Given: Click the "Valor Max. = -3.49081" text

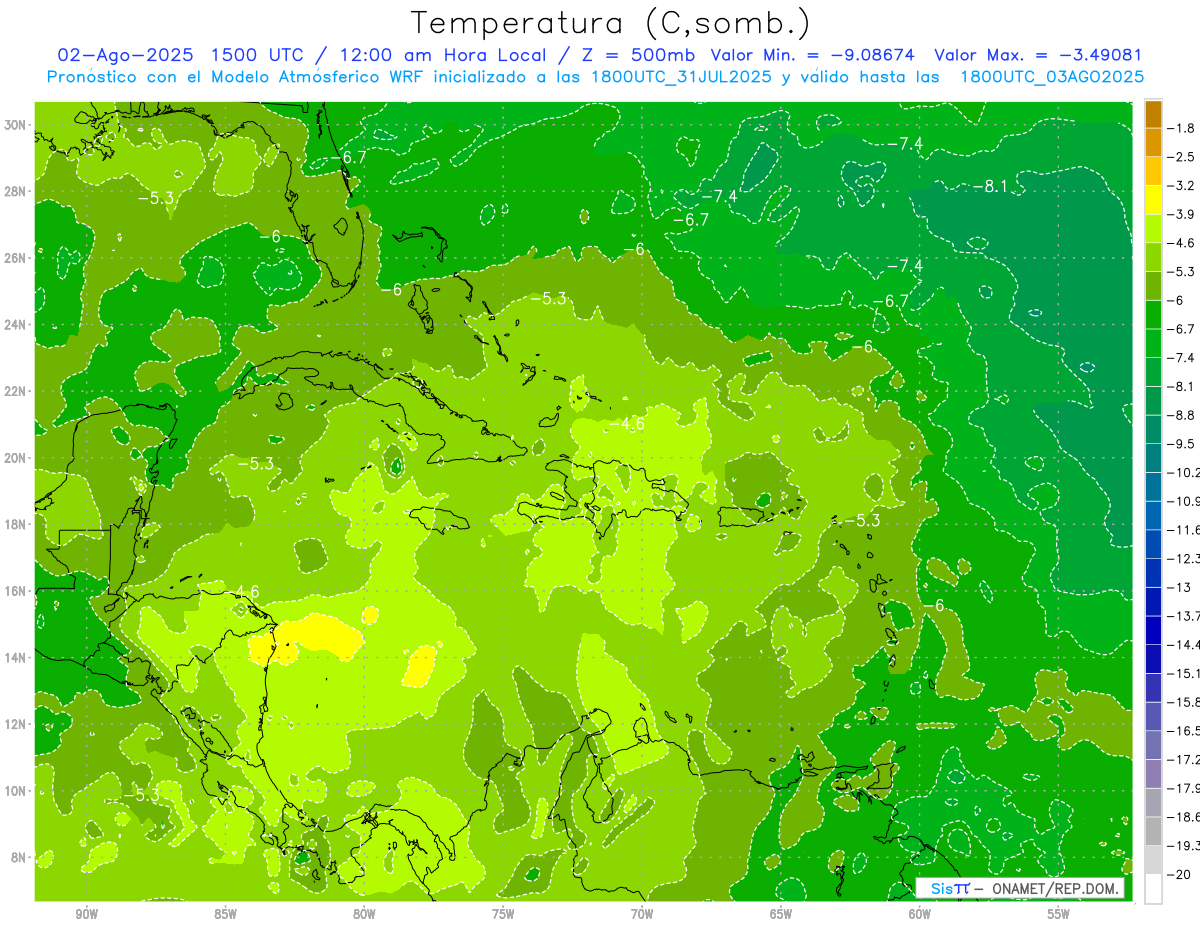Looking at the screenshot, I should [x=1038, y=56].
